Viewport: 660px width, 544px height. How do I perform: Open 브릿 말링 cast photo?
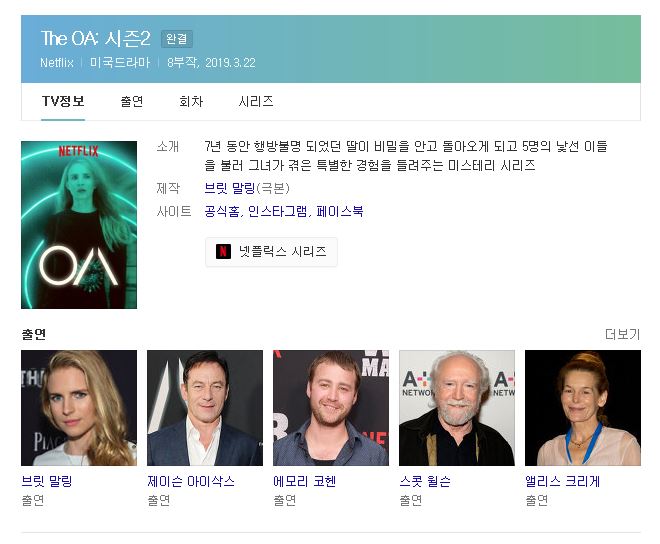[x=79, y=408]
